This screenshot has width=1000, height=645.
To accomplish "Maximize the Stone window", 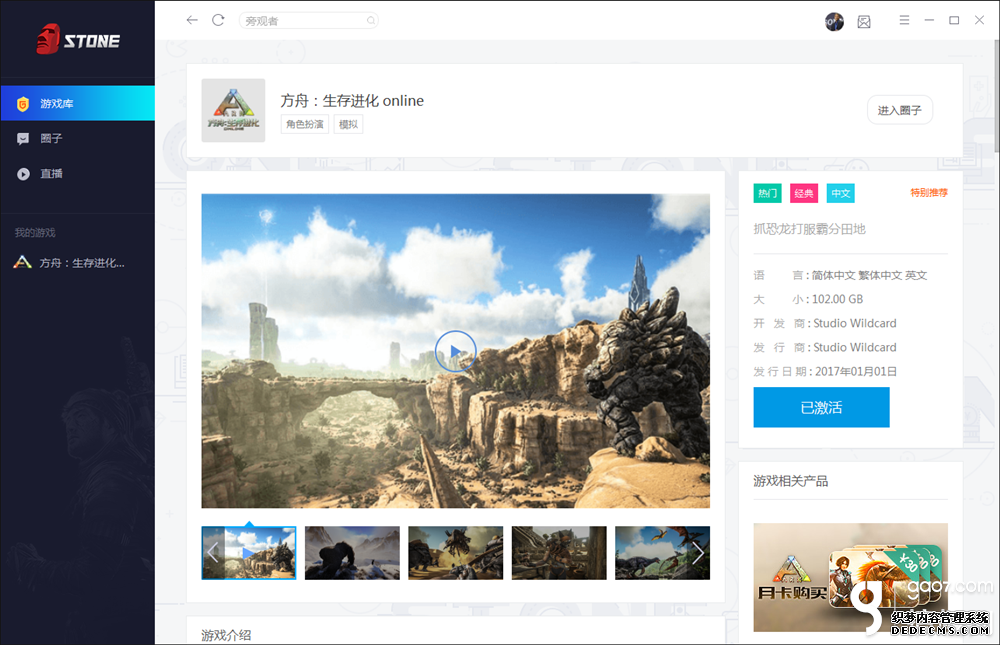I will click(954, 20).
